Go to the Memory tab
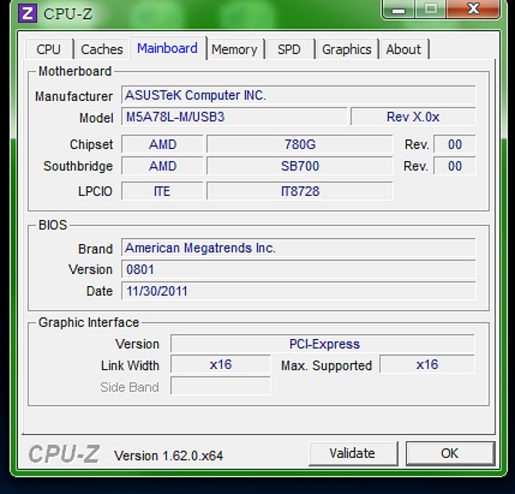The image size is (515, 494). click(x=235, y=49)
